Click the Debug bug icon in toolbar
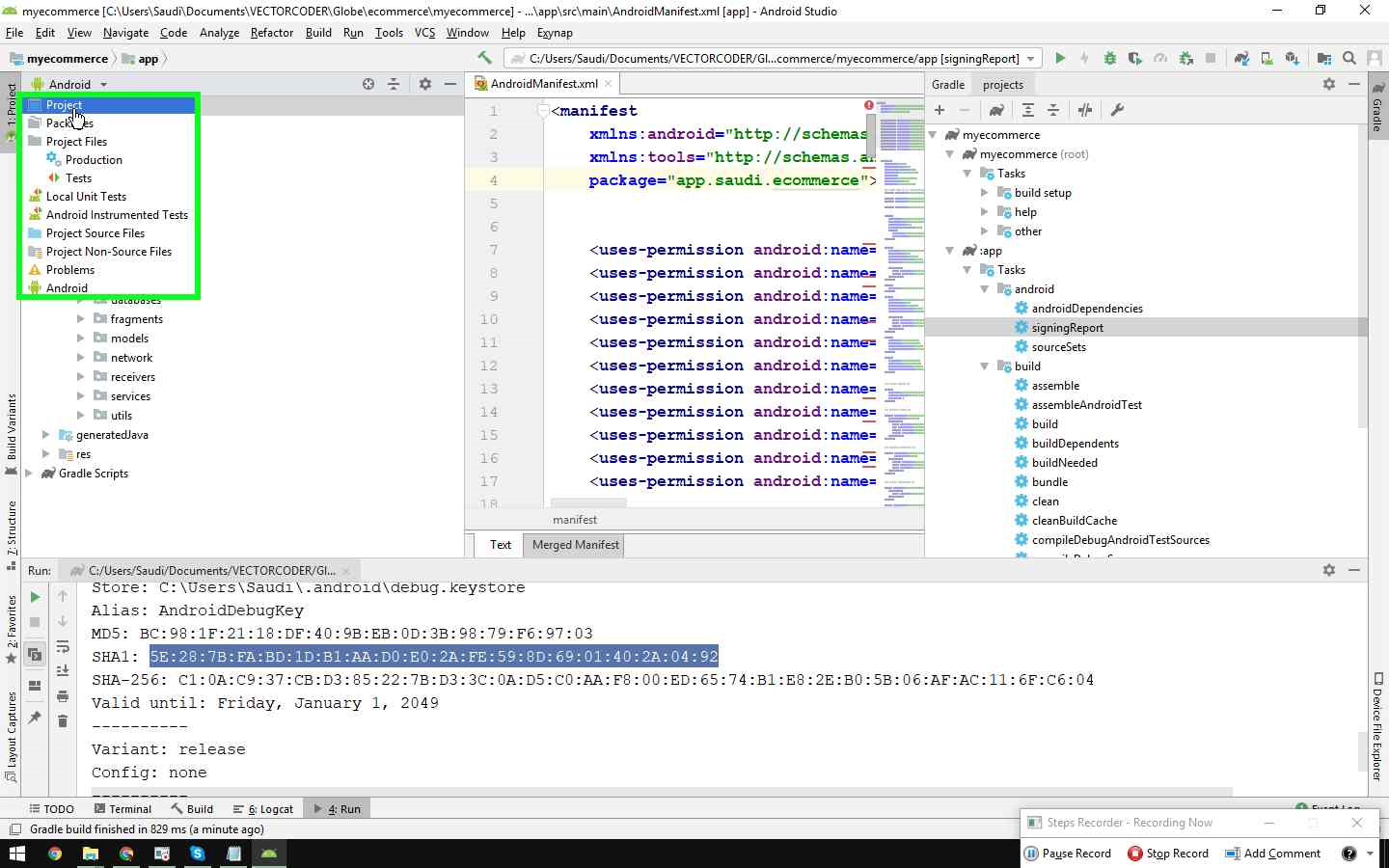The image size is (1389, 868). pyautogui.click(x=1110, y=58)
